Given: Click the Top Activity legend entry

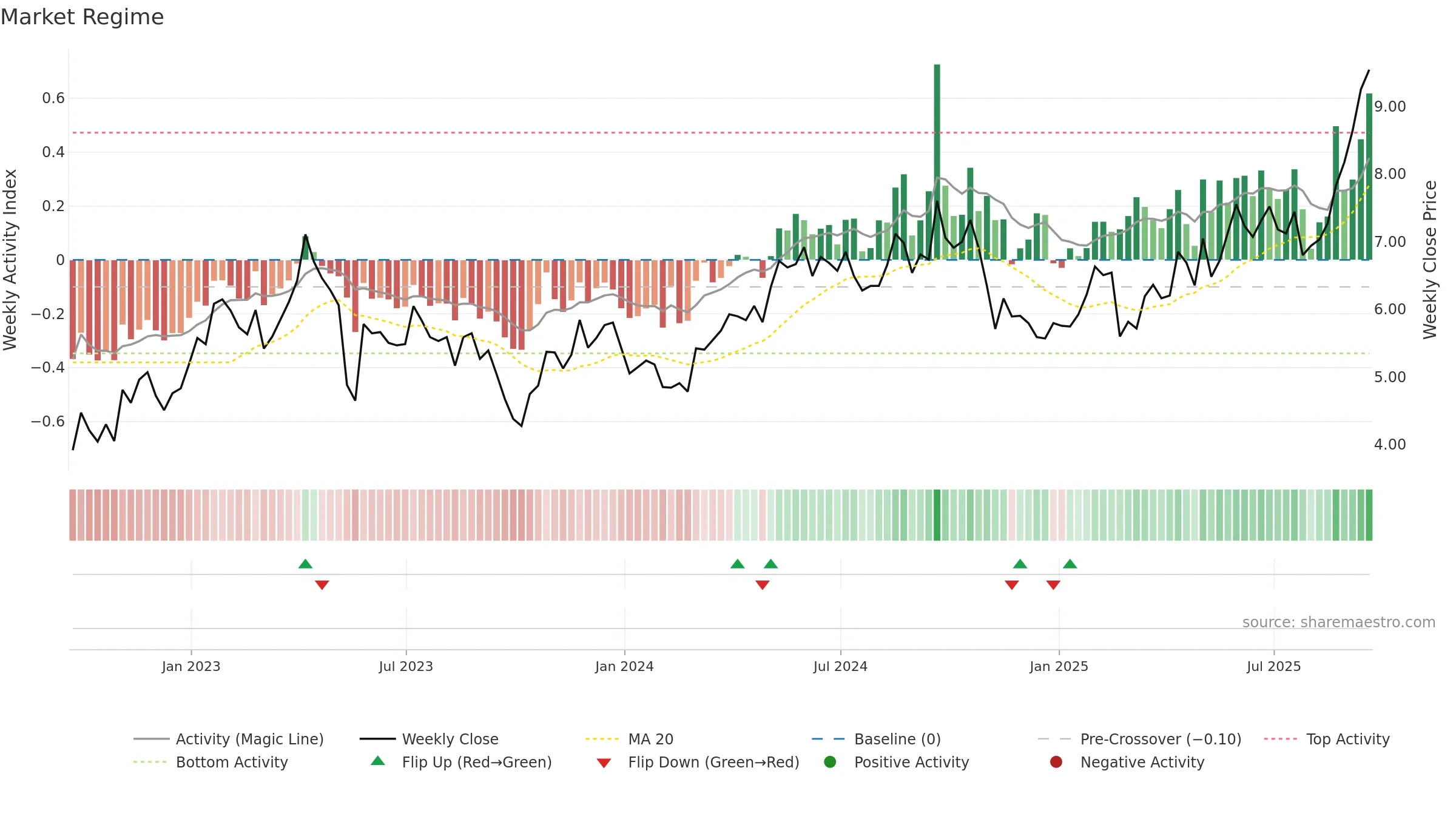Looking at the screenshot, I should coord(1327,739).
